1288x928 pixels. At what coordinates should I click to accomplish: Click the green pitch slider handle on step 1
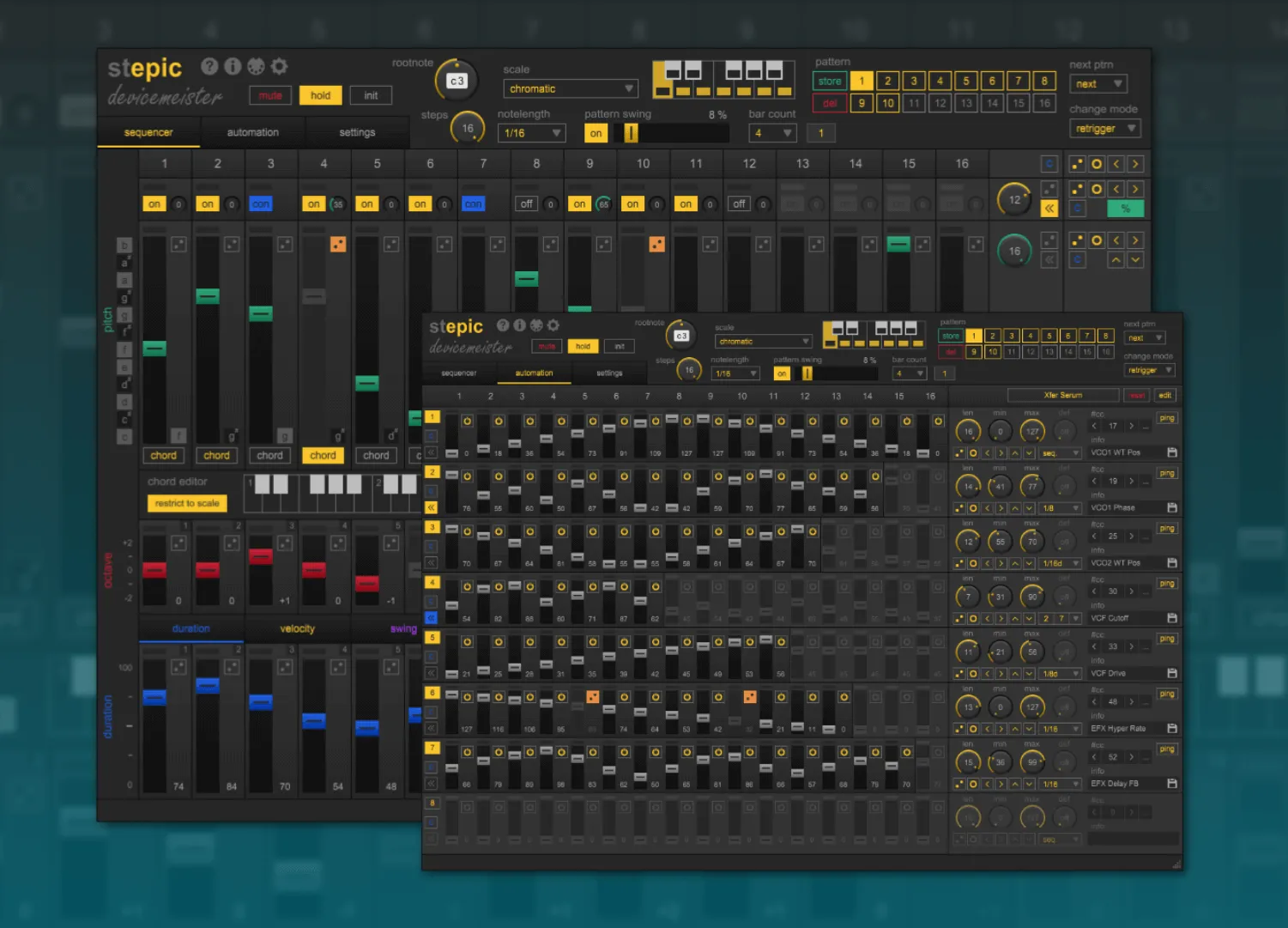coord(154,348)
